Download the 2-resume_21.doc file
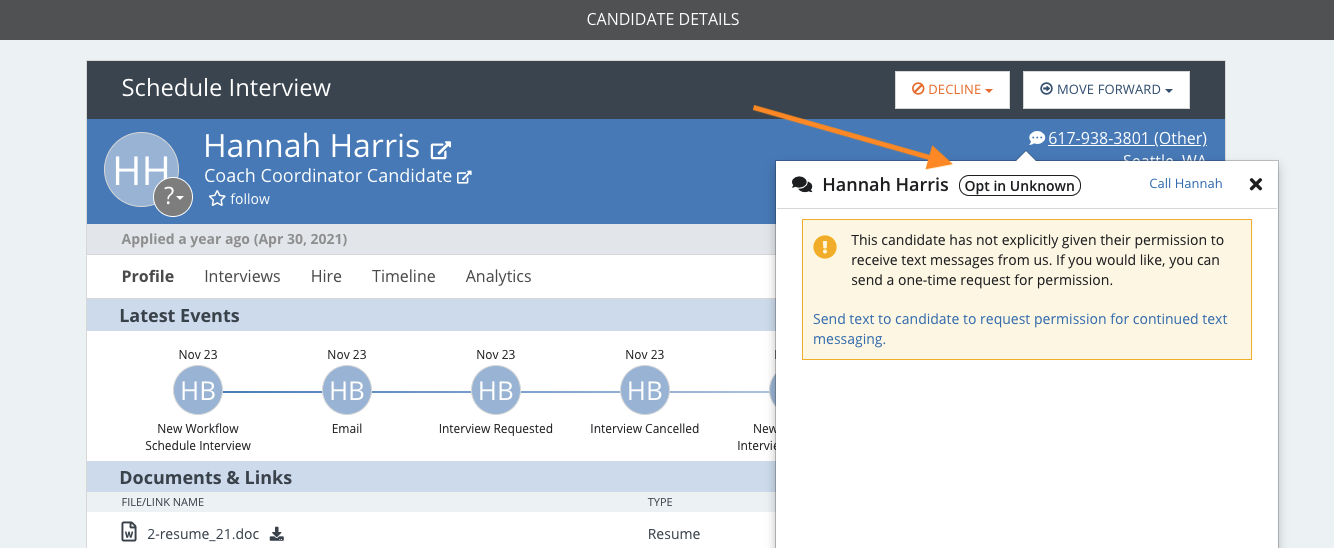Viewport: 1334px width, 548px height. (x=277, y=534)
